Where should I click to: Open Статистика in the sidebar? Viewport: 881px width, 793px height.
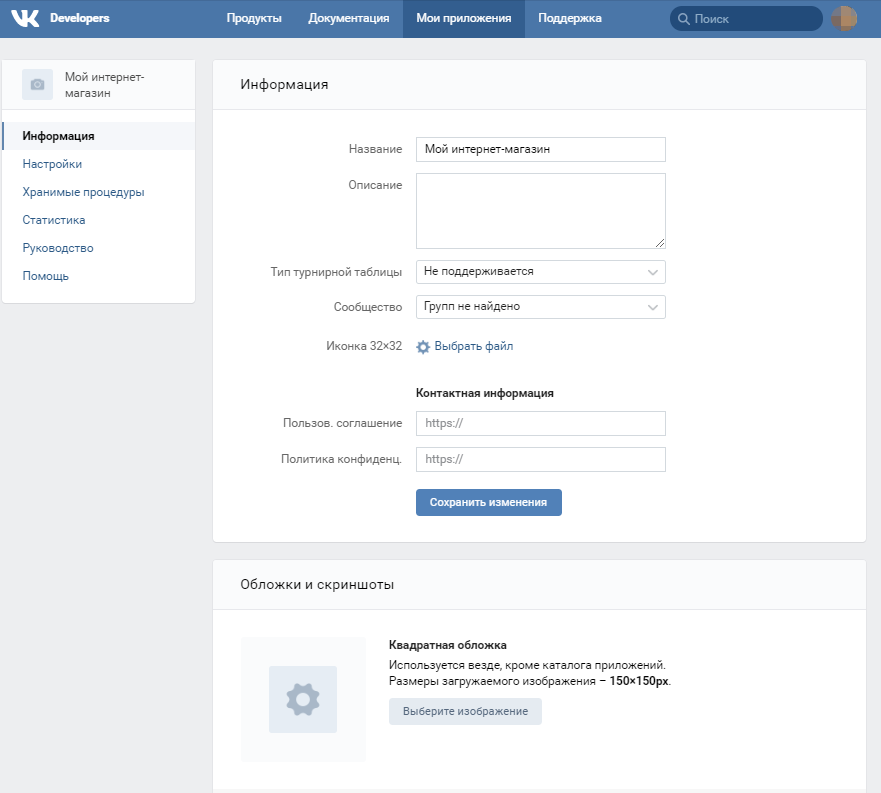click(x=54, y=220)
